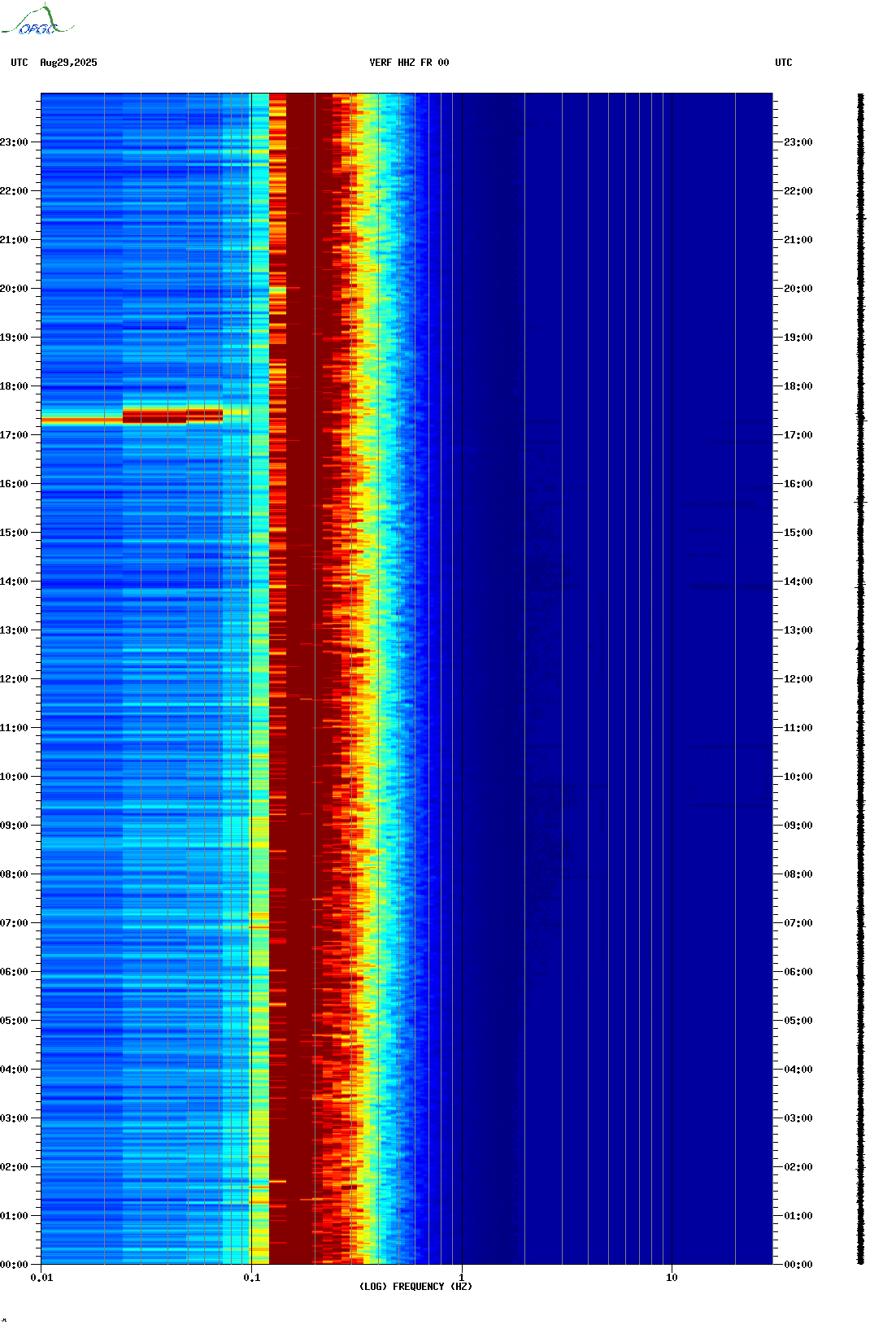The width and height of the screenshot is (896, 1329).
Task: Click the station title VERF HHZ FR 00
Action: point(409,63)
